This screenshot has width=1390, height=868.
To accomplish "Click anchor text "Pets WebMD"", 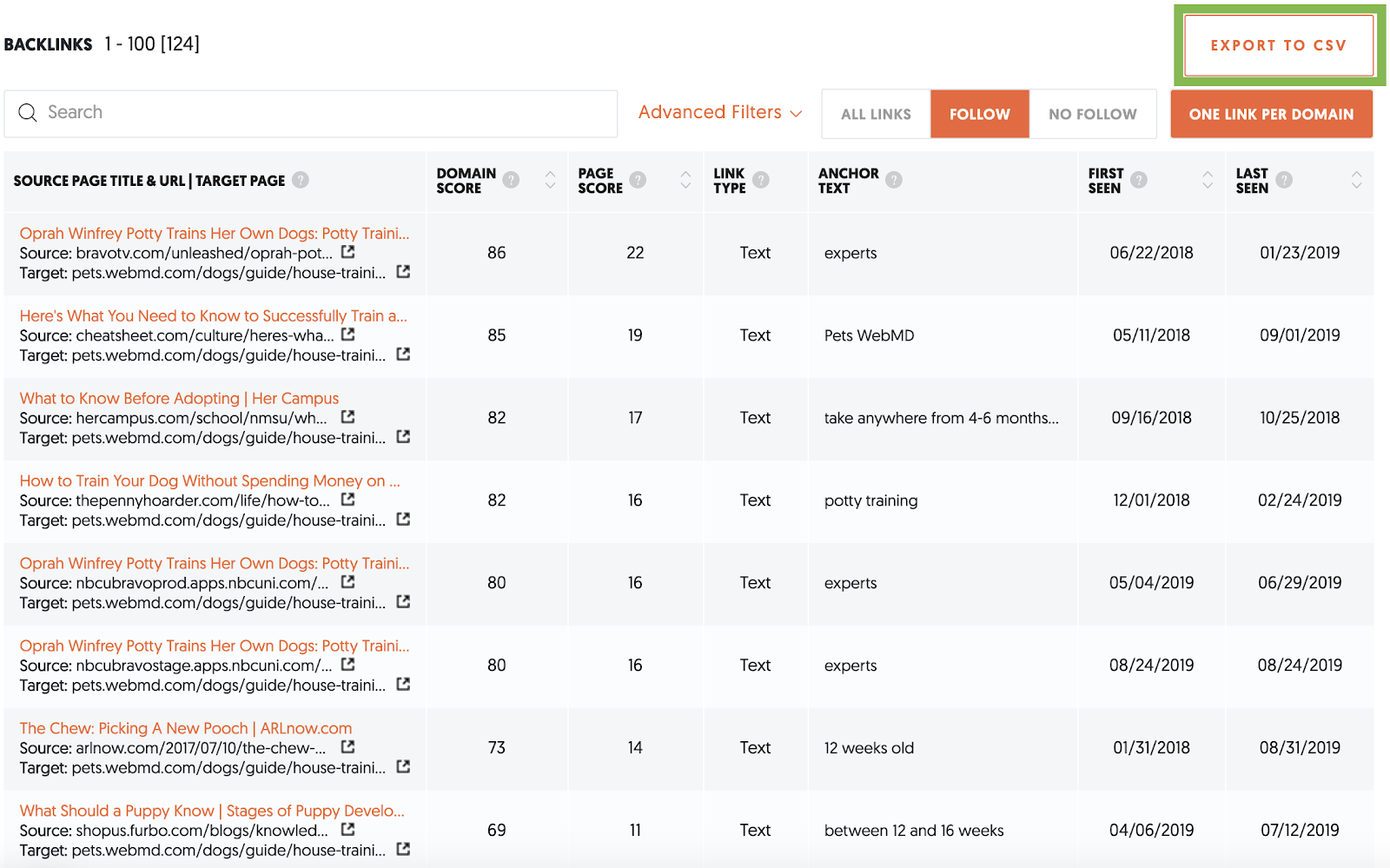I will click(x=869, y=335).
